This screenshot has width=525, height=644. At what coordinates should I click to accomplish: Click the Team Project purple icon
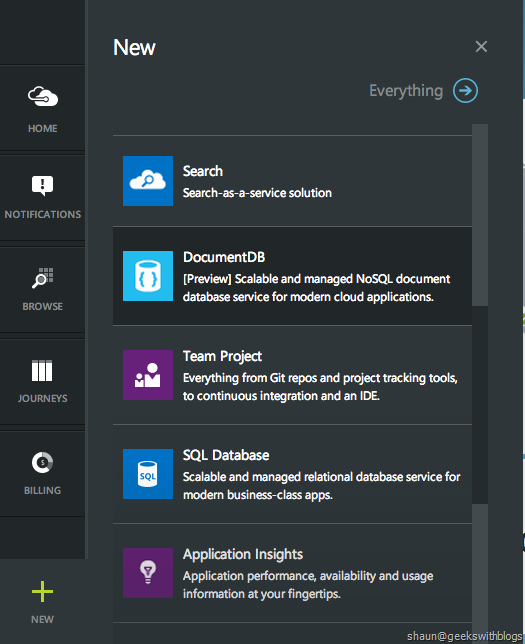(148, 375)
